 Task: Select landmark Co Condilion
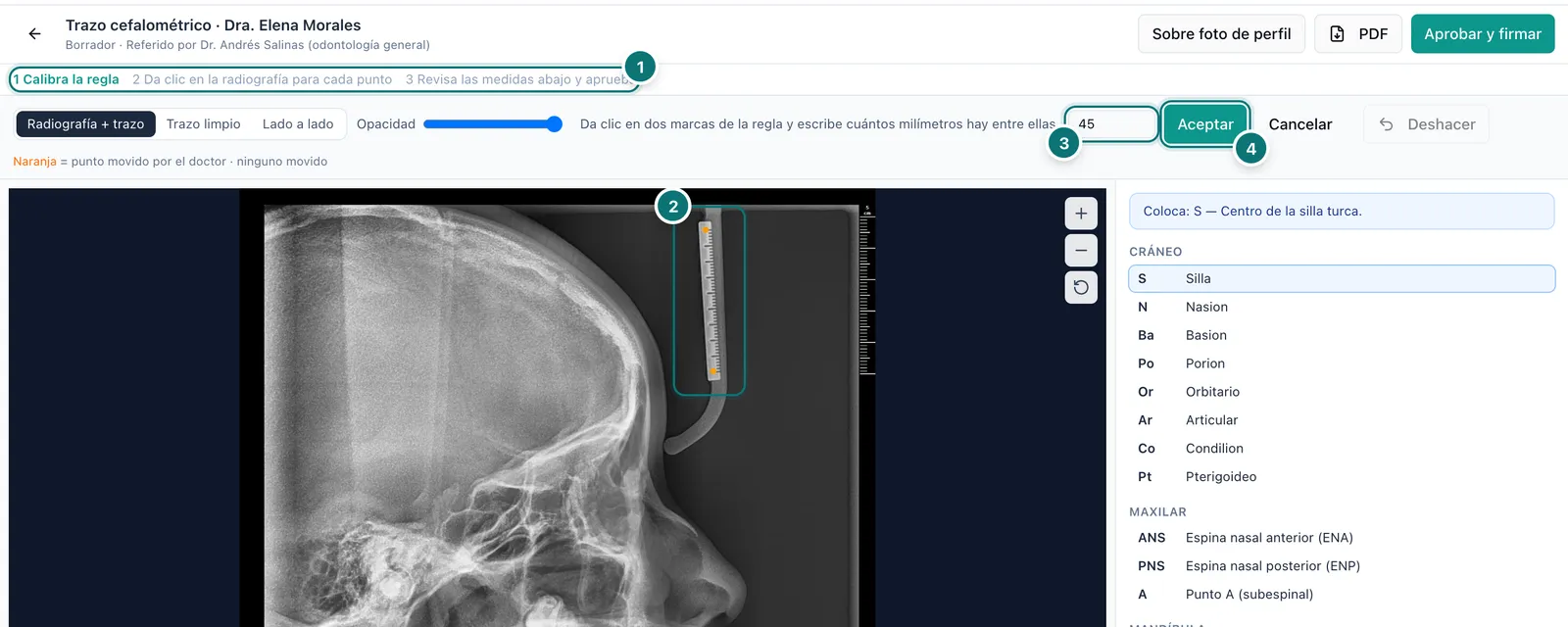(1342, 449)
